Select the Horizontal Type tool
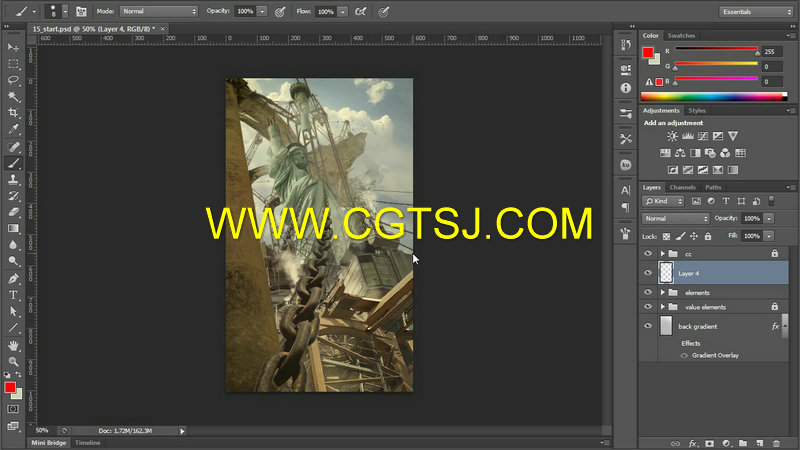The image size is (800, 450). (x=13, y=295)
